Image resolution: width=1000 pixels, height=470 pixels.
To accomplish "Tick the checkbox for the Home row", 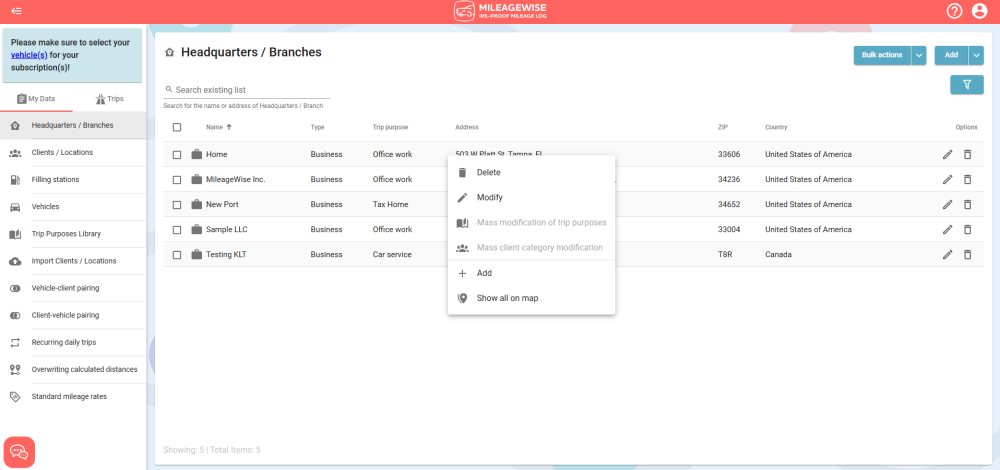I will point(177,154).
